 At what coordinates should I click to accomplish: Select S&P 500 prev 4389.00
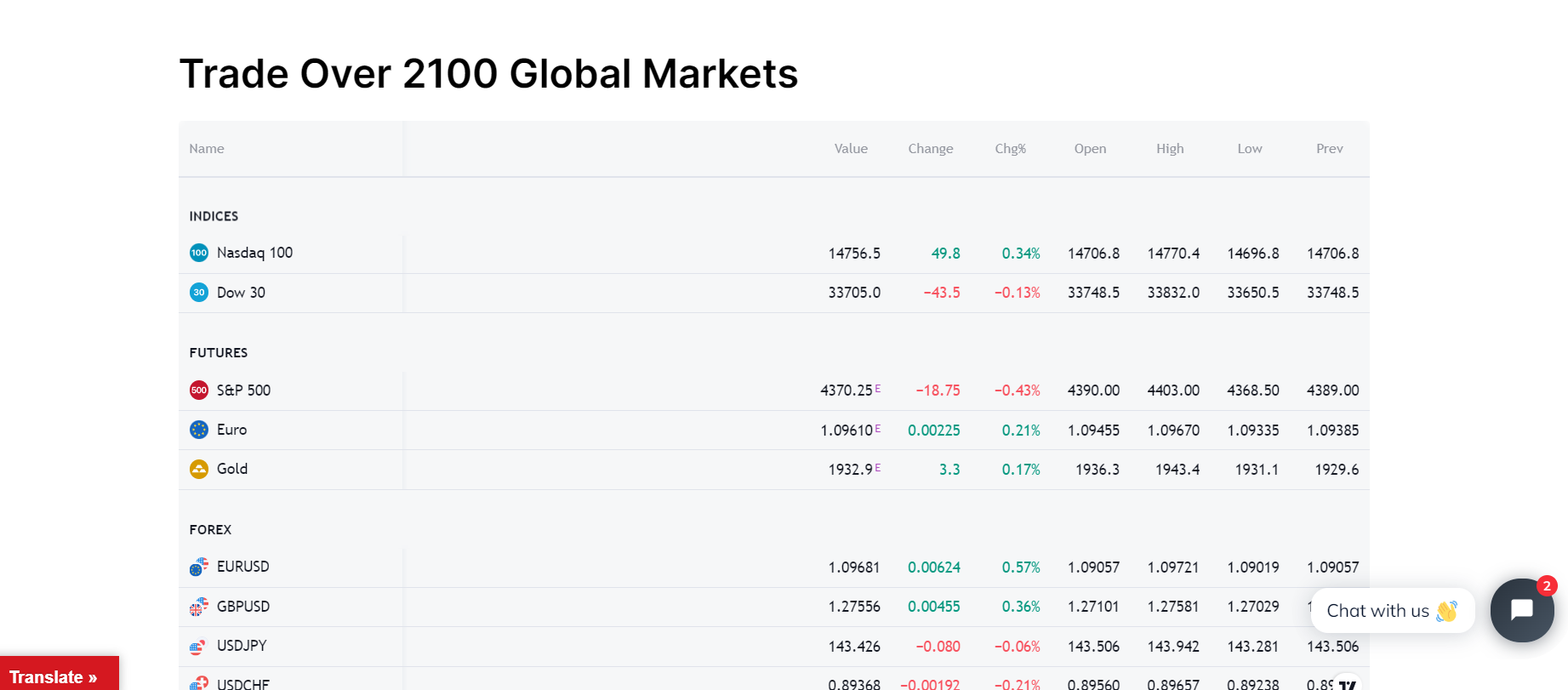(x=1333, y=391)
